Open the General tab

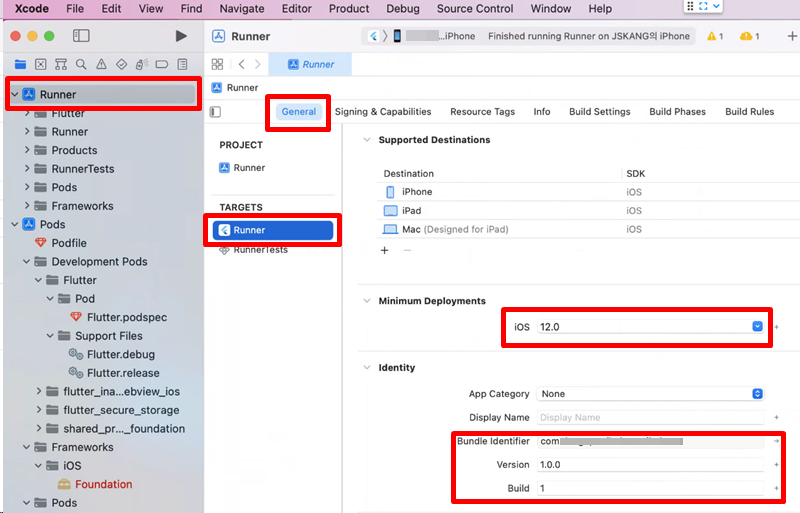point(298,112)
